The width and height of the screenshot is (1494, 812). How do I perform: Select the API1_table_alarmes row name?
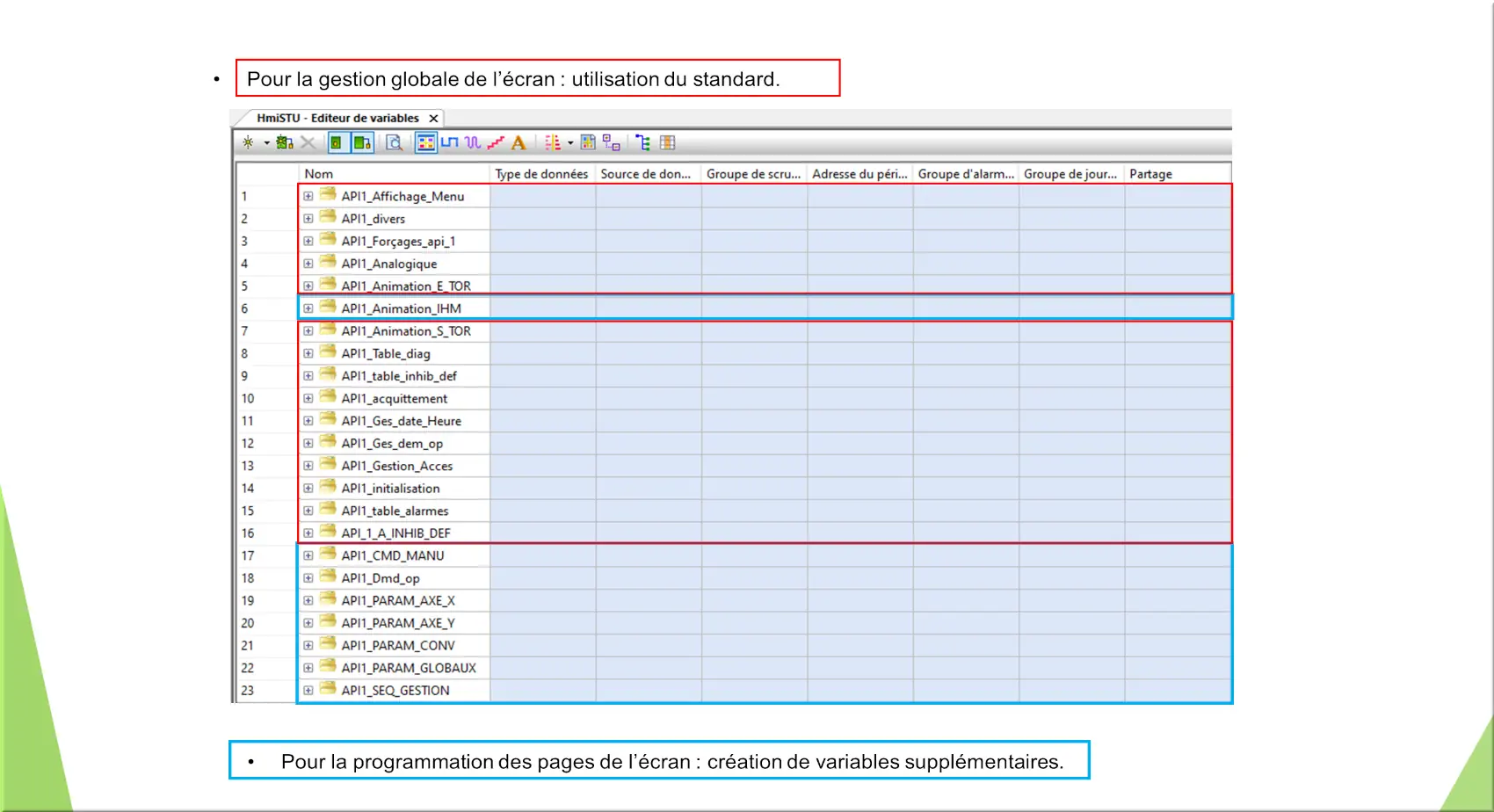pyautogui.click(x=395, y=511)
